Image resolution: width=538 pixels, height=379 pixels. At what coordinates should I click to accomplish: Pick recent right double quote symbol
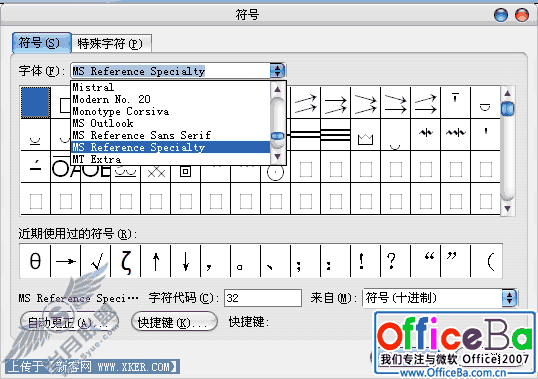[455, 261]
